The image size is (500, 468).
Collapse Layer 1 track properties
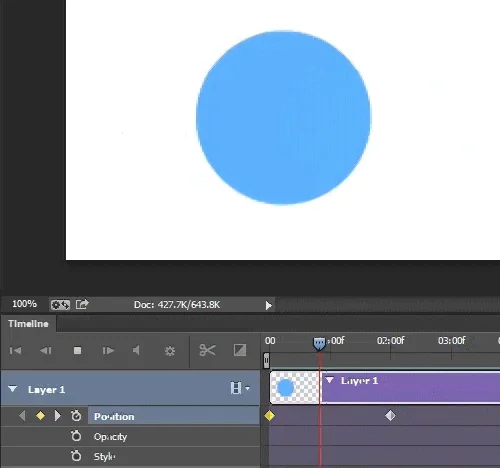tap(13, 389)
